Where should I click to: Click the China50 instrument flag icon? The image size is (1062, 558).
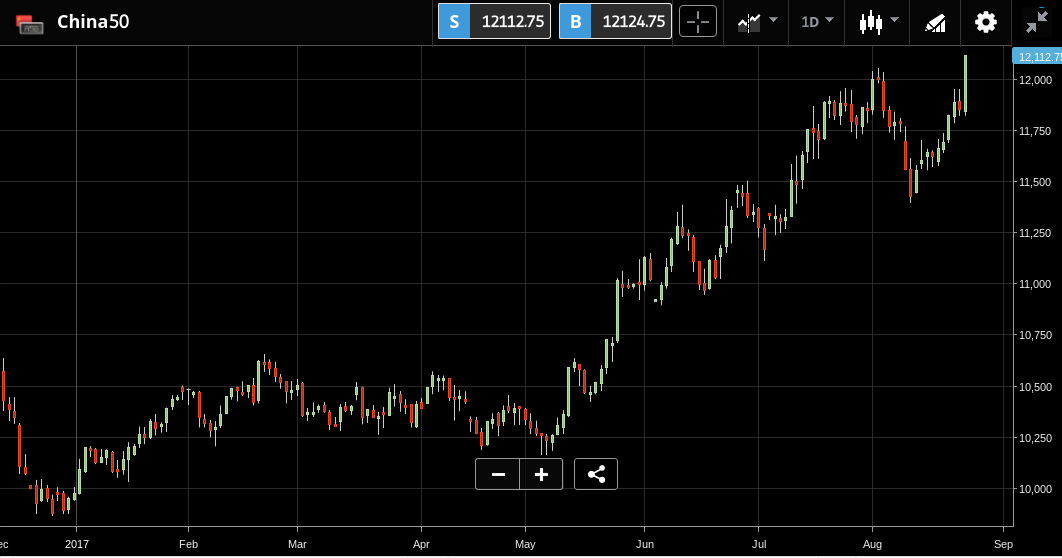point(29,24)
